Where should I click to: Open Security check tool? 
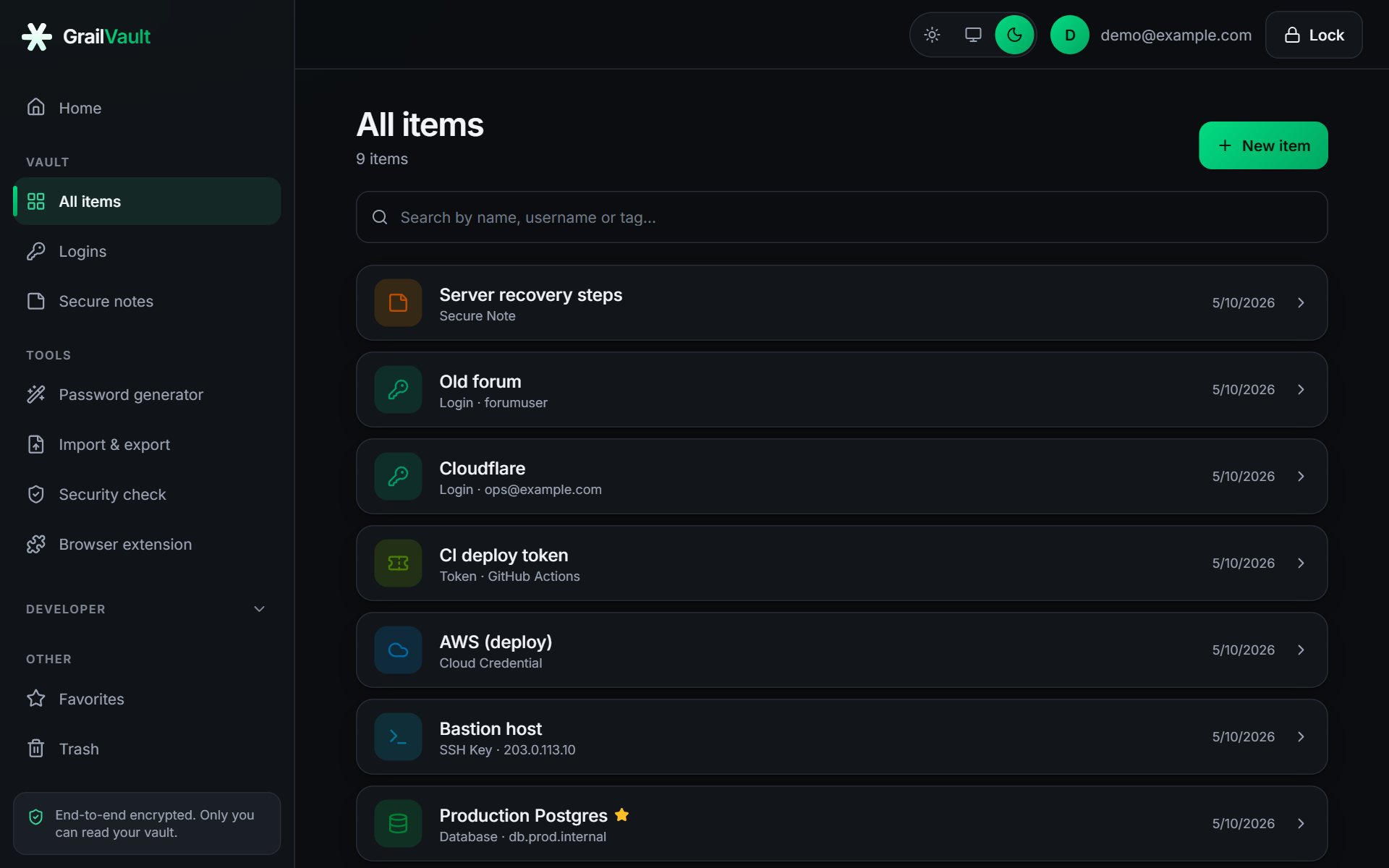147,494
